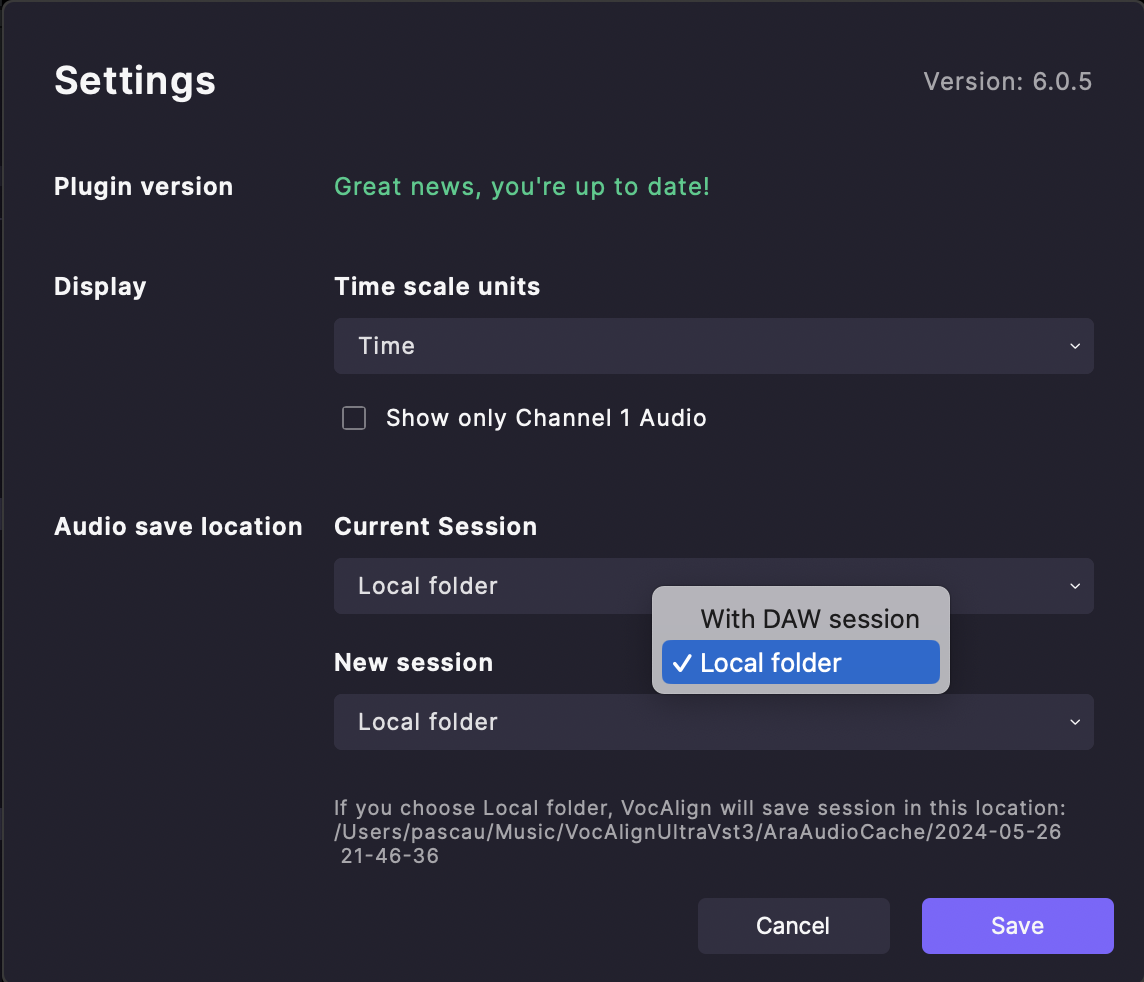
Task: Open the New session location dropdown
Action: pos(712,722)
